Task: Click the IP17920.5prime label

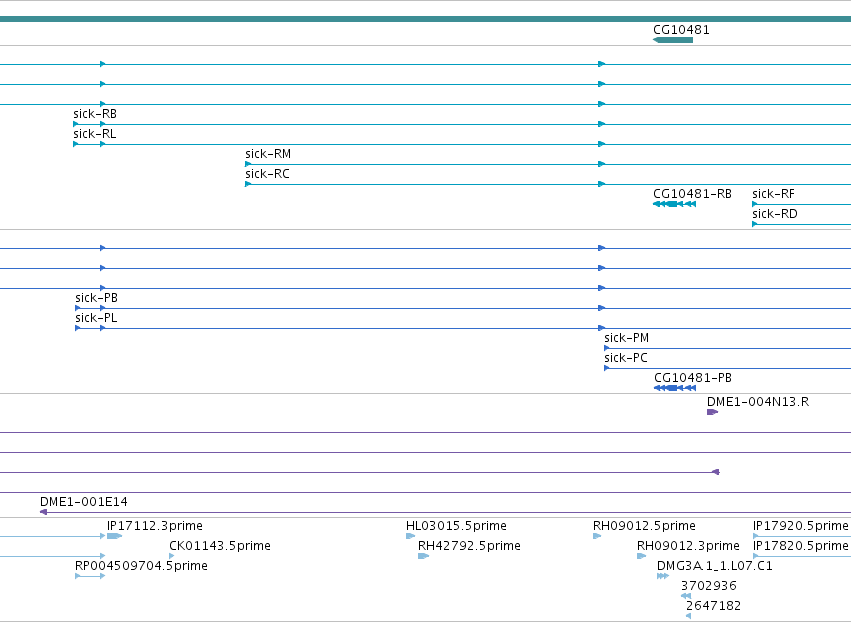Action: [801, 525]
